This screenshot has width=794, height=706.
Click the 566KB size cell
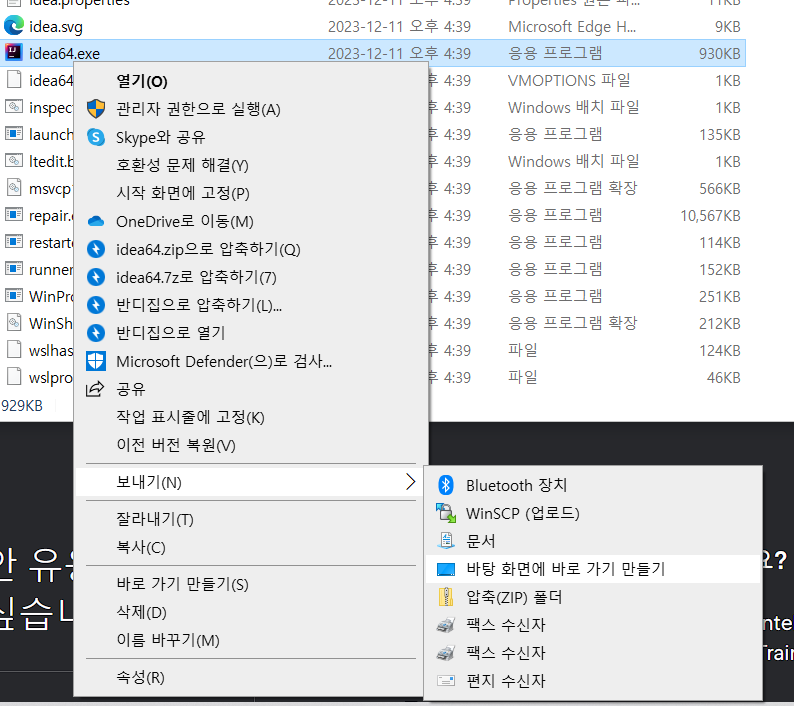coord(720,188)
